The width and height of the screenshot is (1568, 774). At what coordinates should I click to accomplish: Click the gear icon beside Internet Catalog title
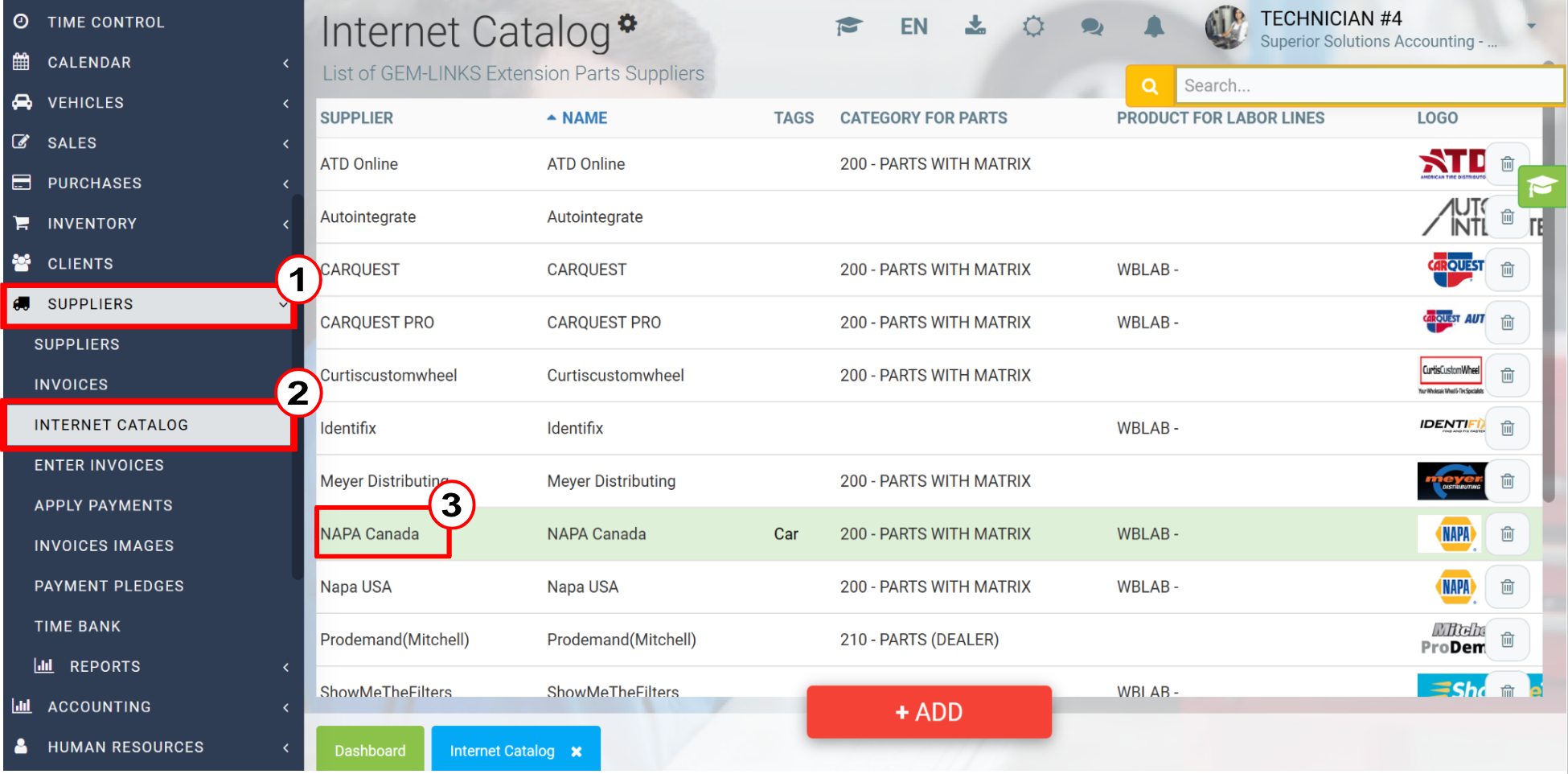627,23
